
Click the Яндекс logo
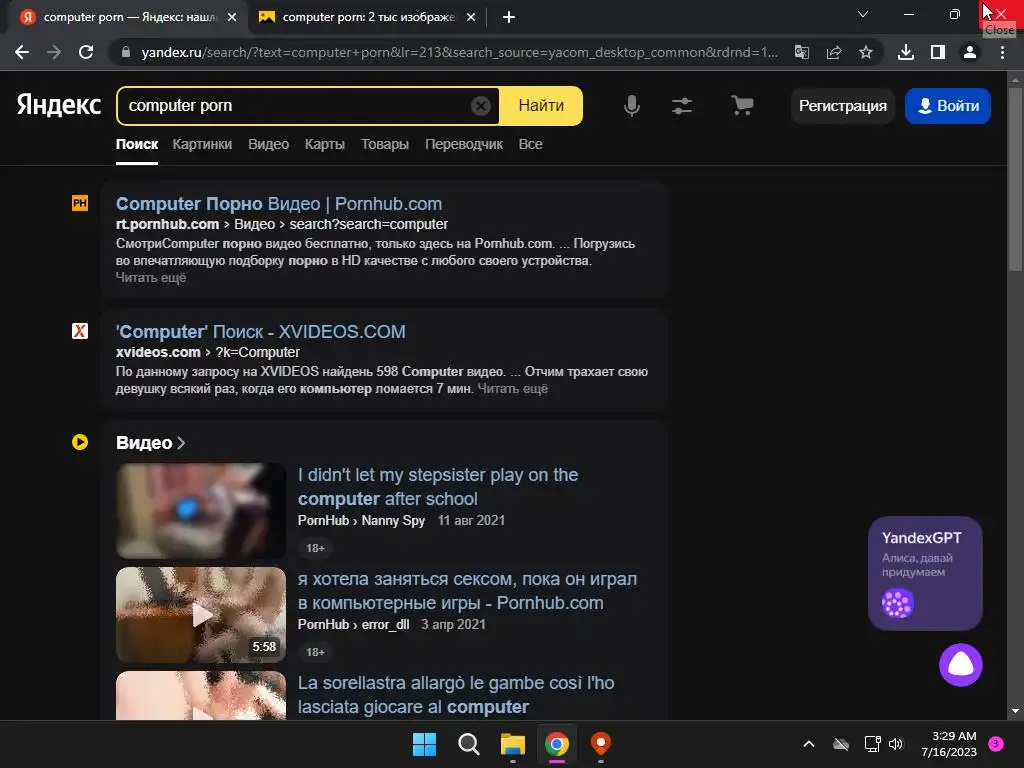pos(59,105)
